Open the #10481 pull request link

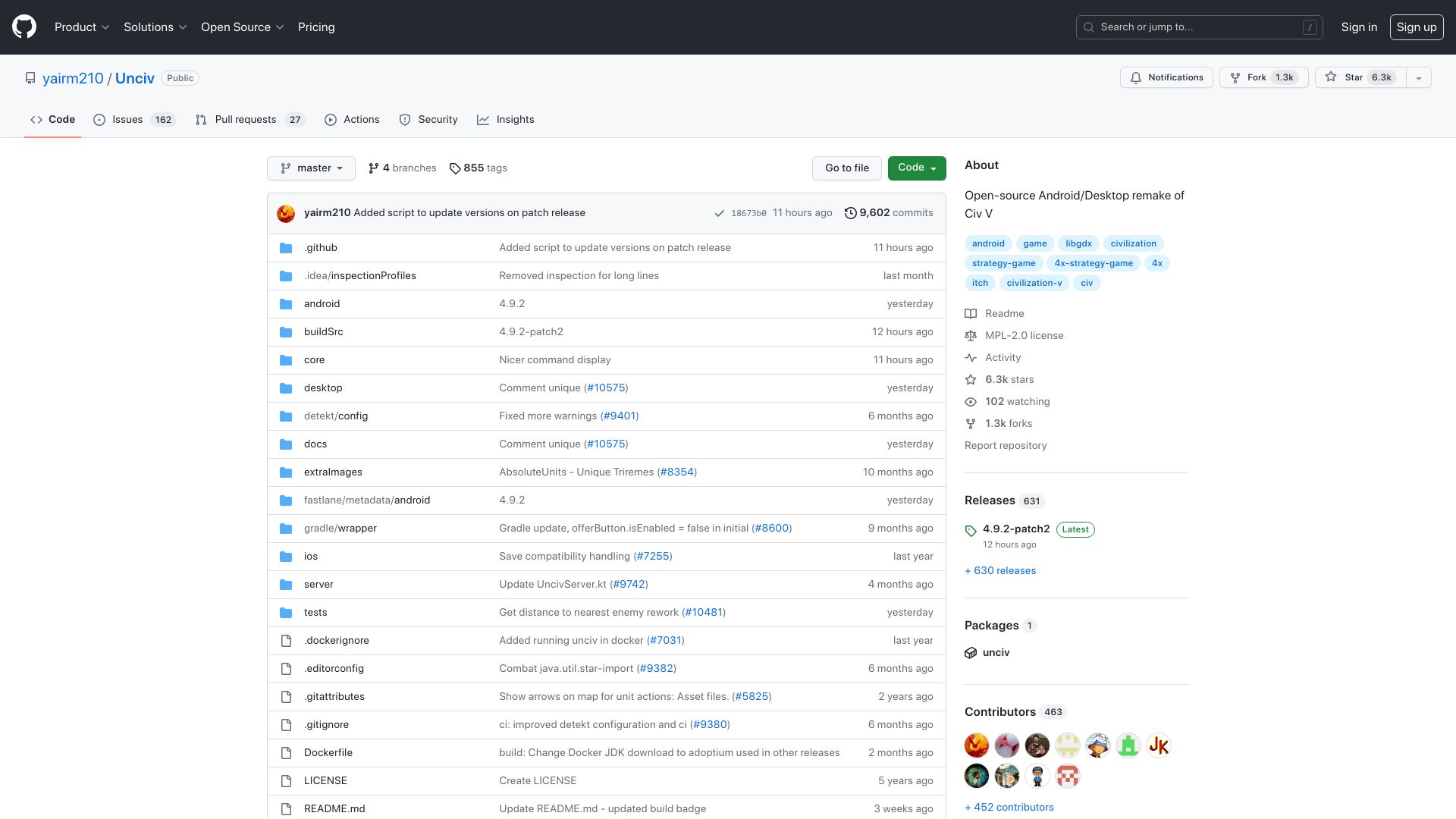(x=704, y=613)
